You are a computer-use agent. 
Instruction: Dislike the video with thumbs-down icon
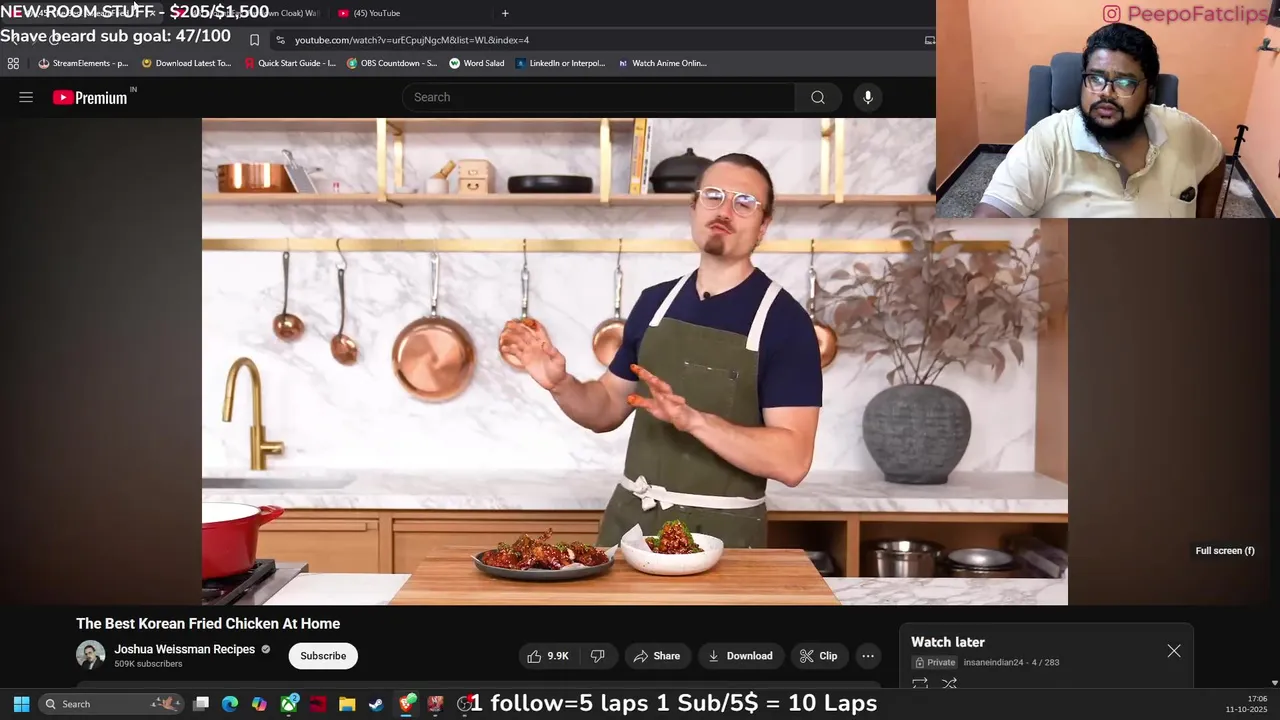pos(598,656)
